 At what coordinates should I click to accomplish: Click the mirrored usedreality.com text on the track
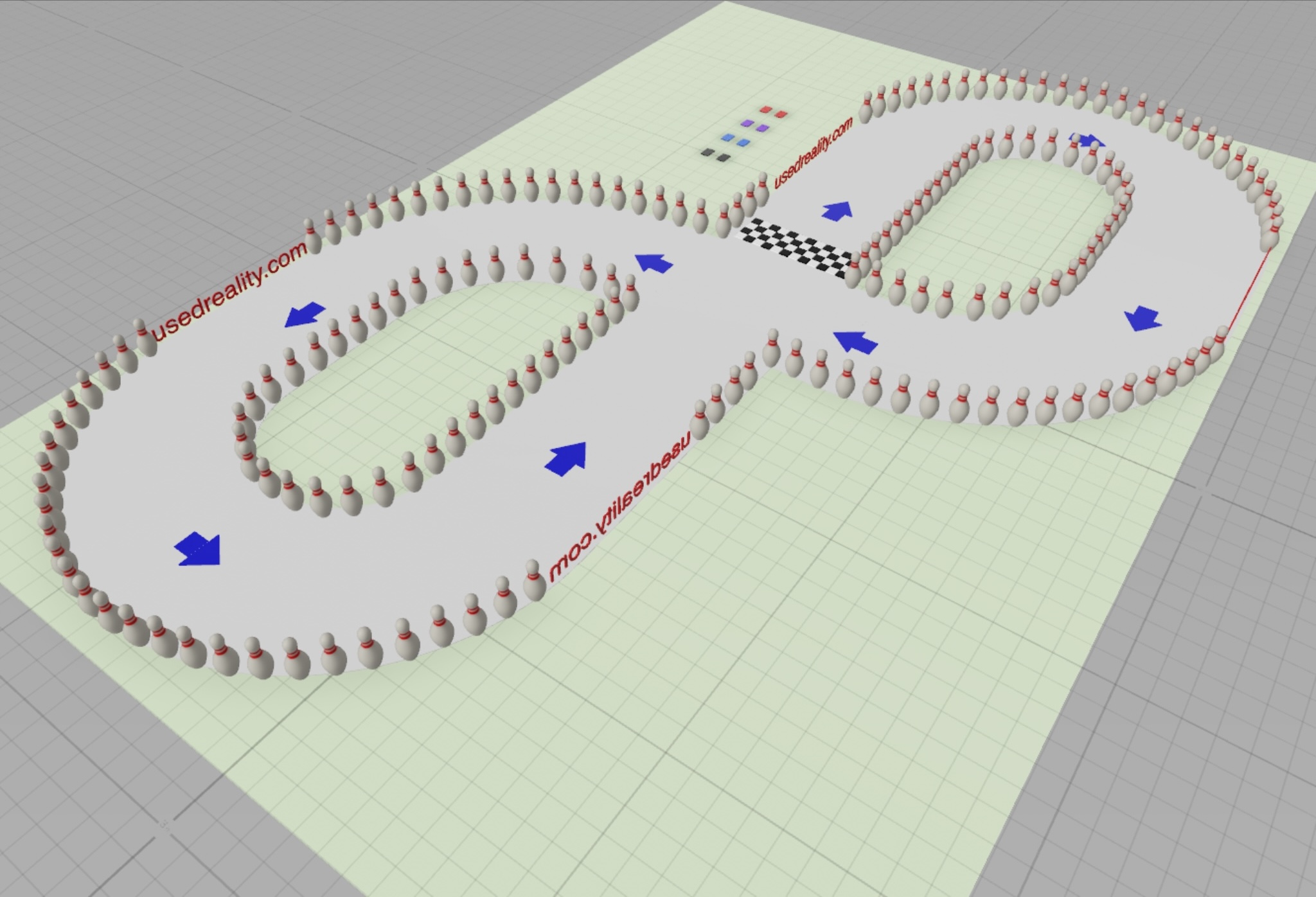(621, 506)
